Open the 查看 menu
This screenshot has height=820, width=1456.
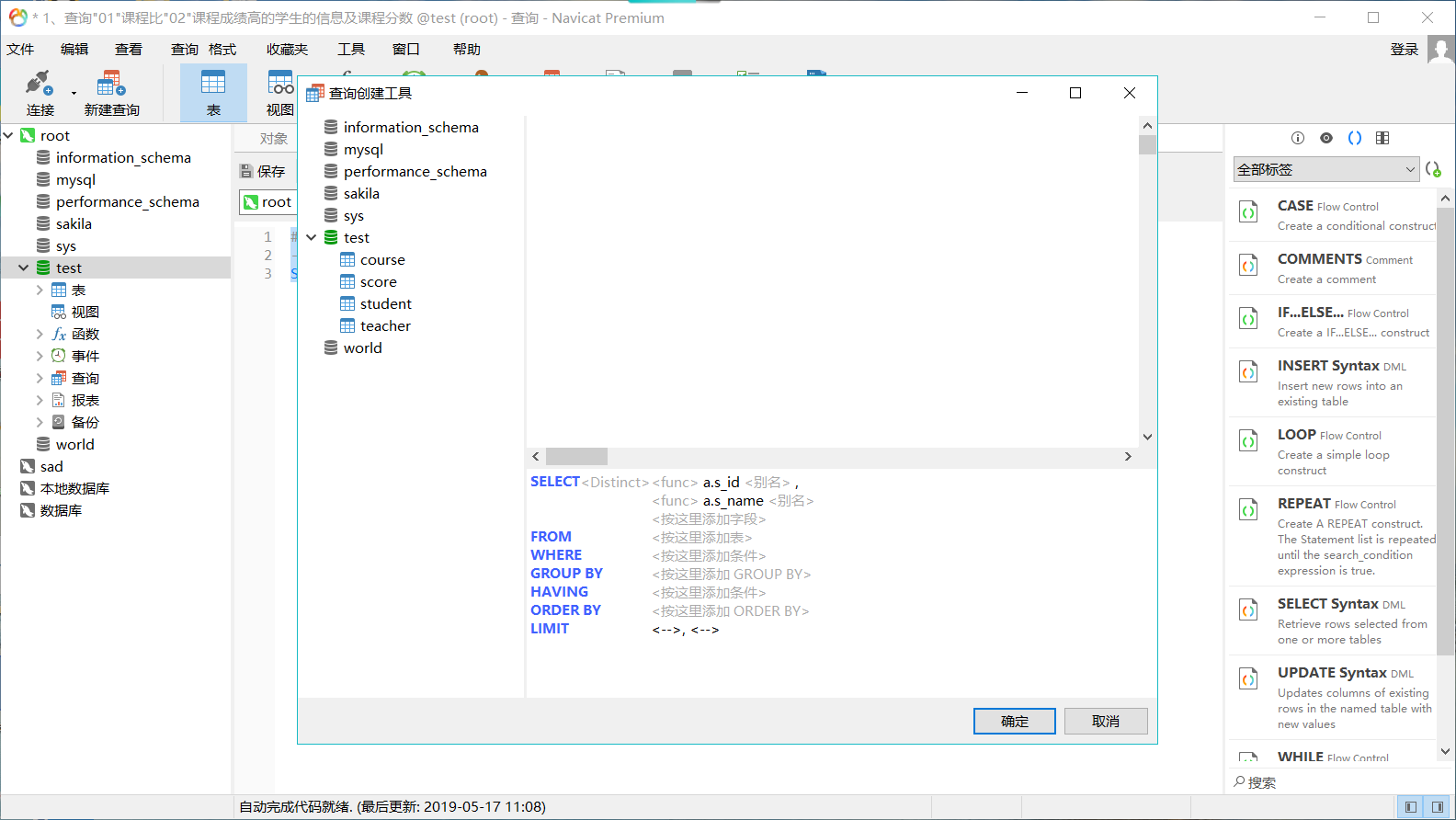(129, 50)
